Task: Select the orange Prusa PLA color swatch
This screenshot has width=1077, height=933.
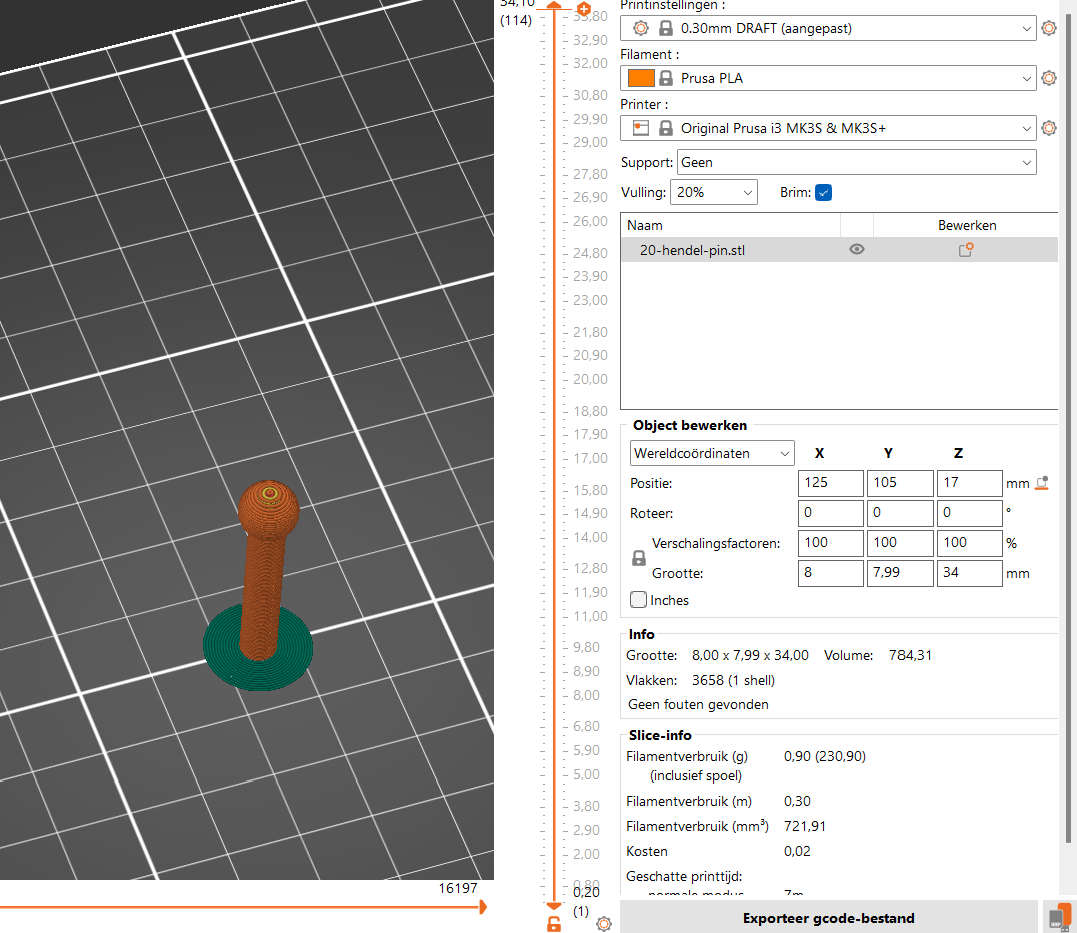Action: tap(641, 78)
